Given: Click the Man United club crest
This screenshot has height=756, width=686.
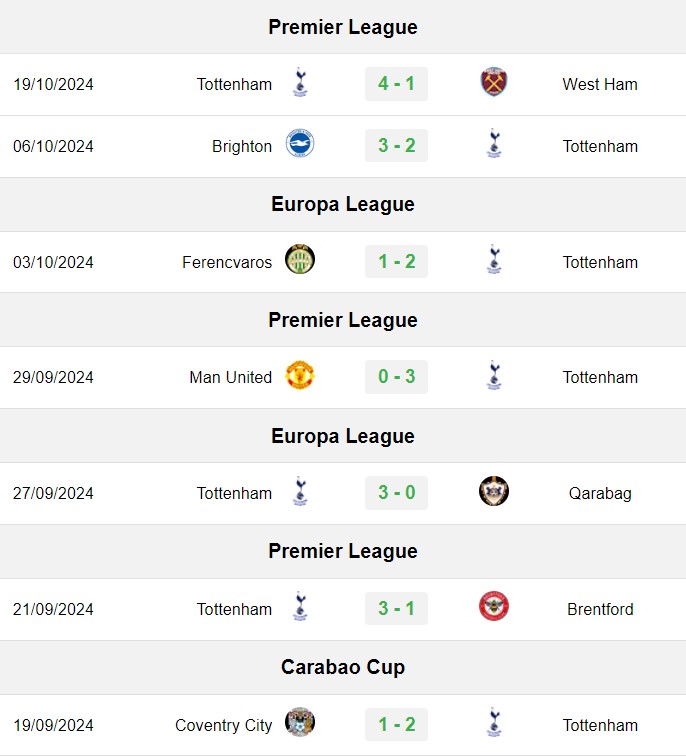Looking at the screenshot, I should click(x=300, y=375).
